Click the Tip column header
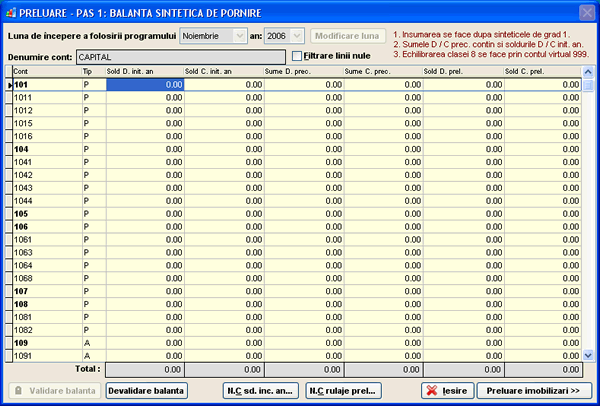The width and height of the screenshot is (600, 406). [x=92, y=73]
